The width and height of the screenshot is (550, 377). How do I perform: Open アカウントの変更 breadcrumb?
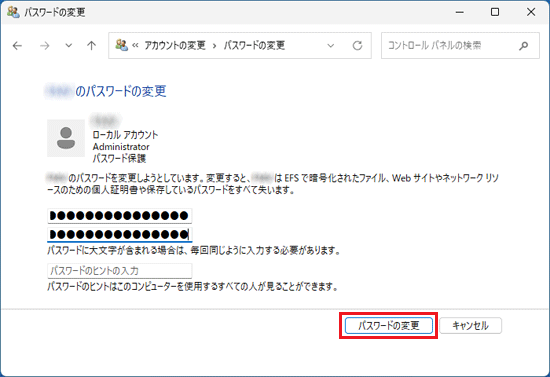175,45
